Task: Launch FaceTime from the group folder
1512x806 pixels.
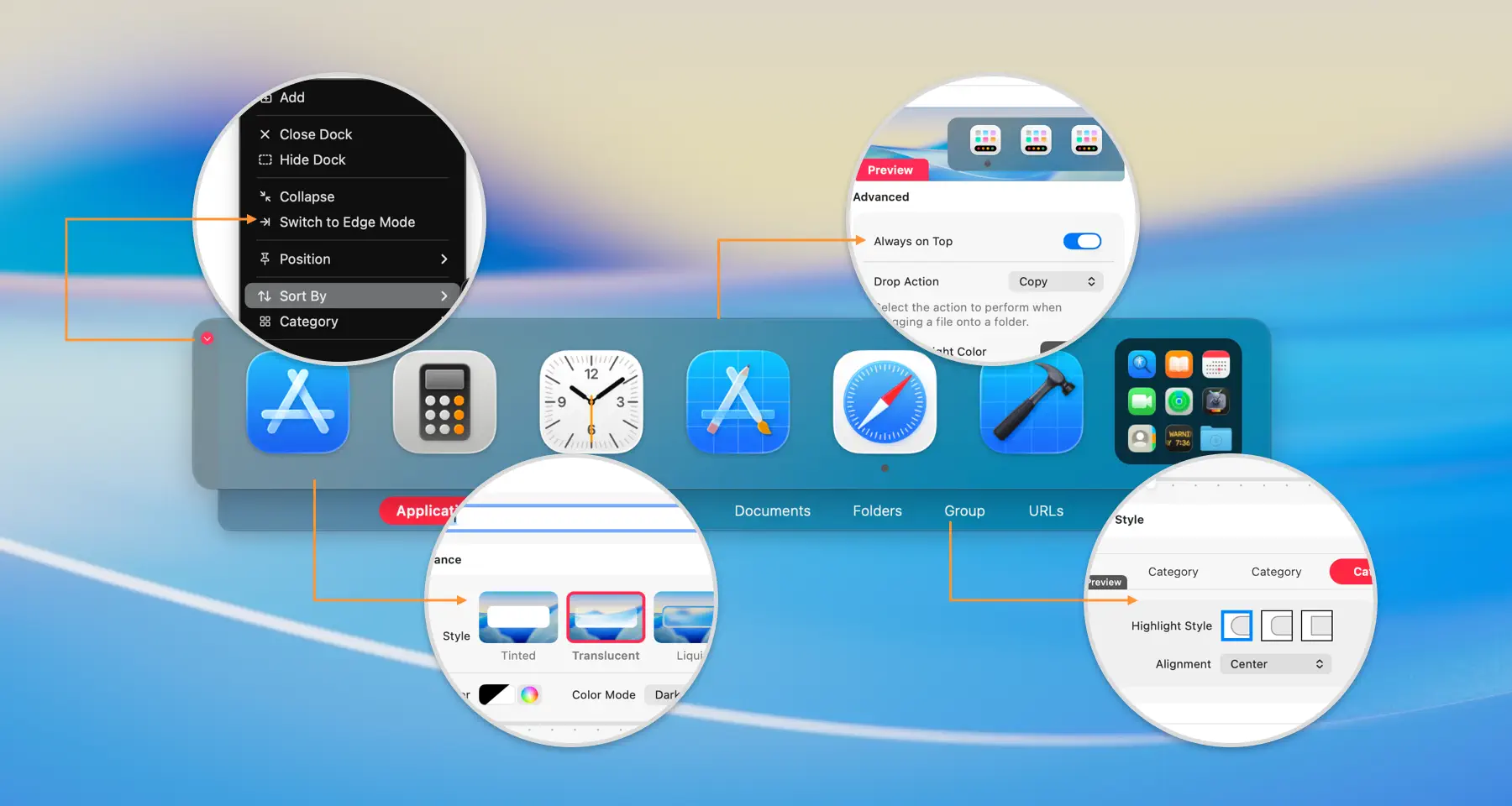Action: coord(1142,401)
